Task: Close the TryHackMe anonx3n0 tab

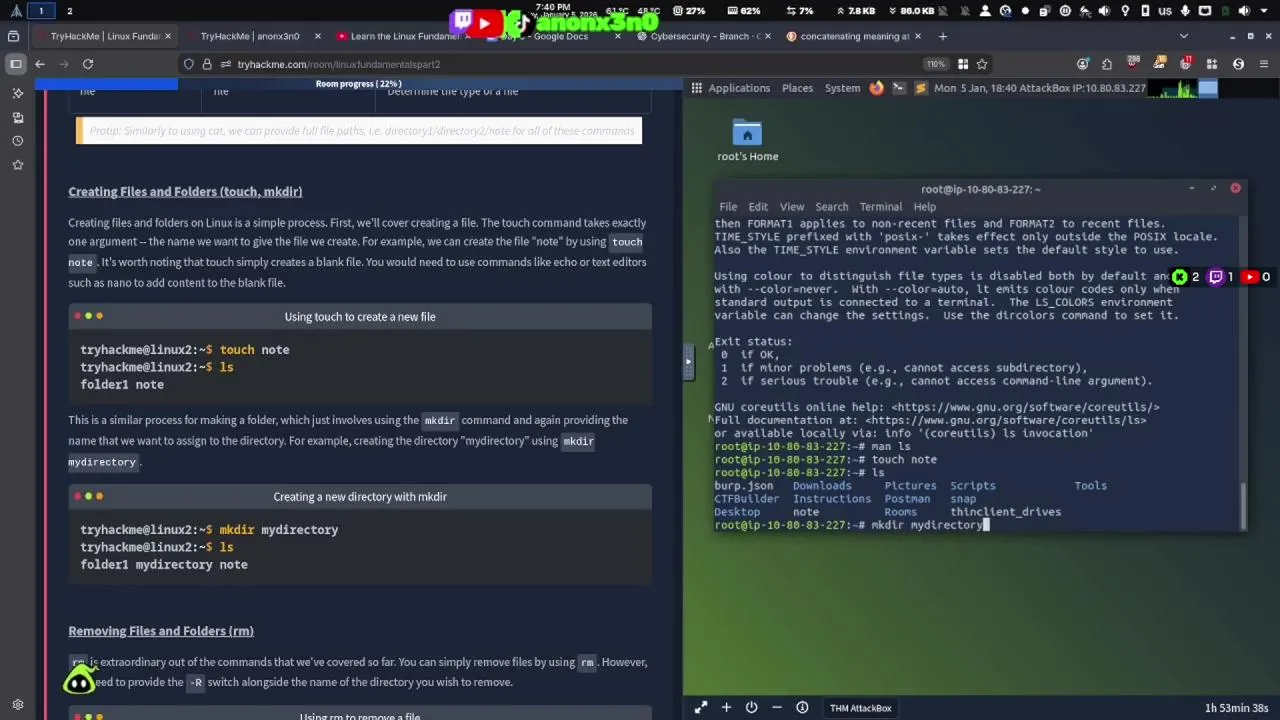Action: pos(317,36)
